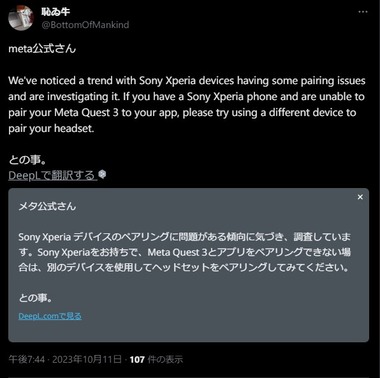Click the 午後7:44 post time
Image resolution: width=380 pixels, height=378 pixels.
(x=26, y=359)
